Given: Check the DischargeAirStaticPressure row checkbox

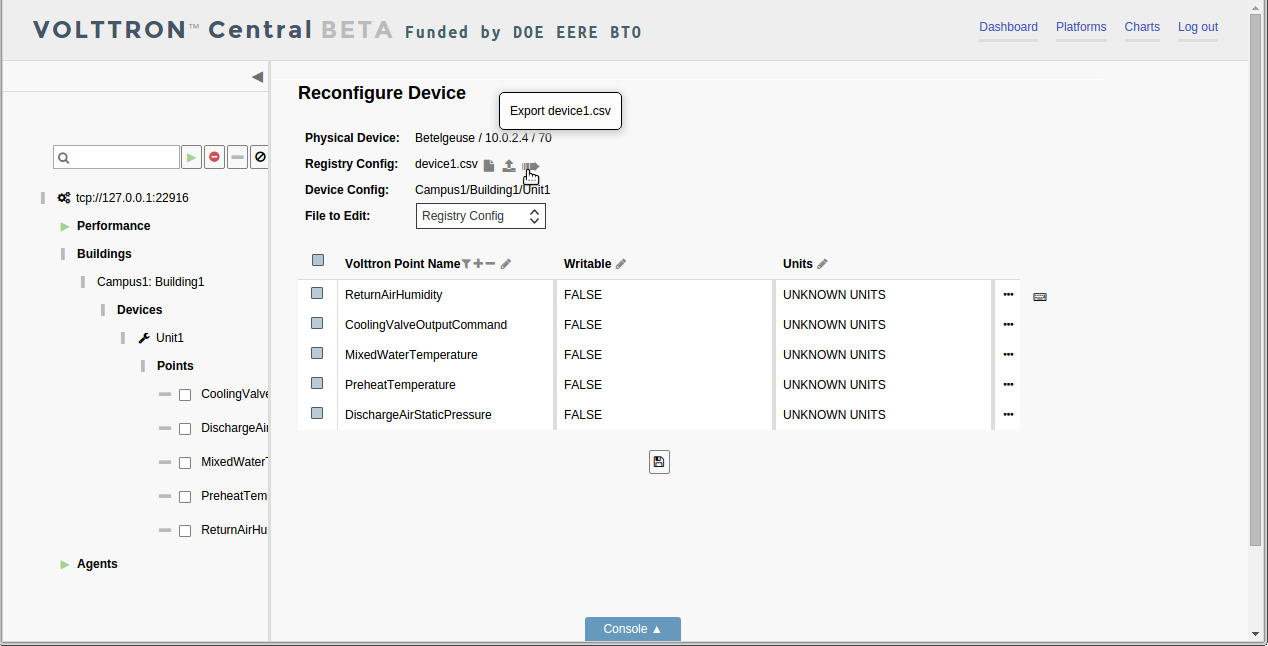Looking at the screenshot, I should coord(317,413).
